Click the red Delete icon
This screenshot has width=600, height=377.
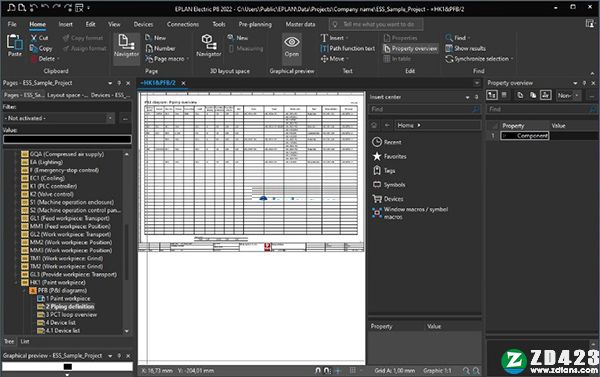pyautogui.click(x=34, y=59)
